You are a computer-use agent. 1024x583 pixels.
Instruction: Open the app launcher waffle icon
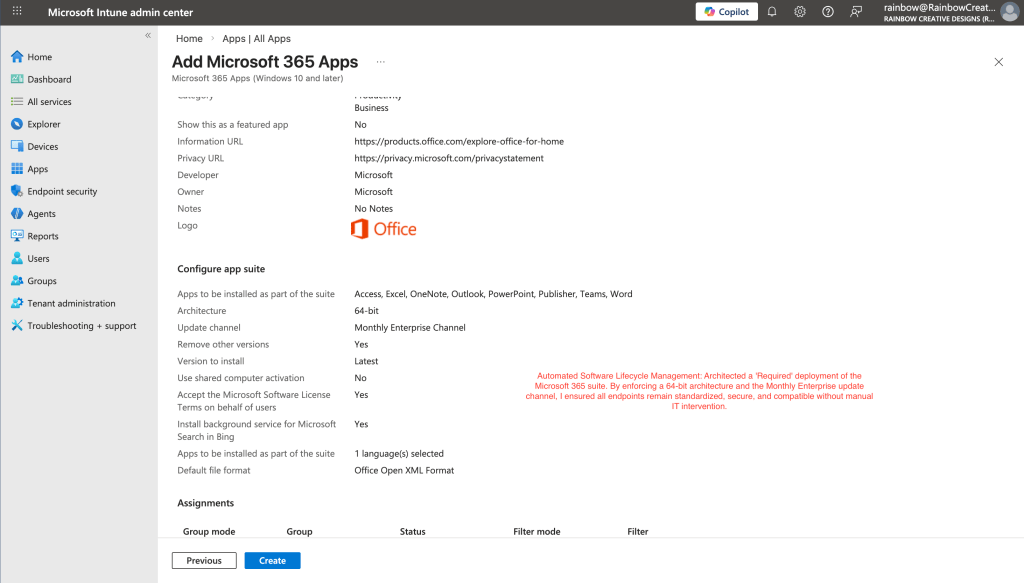[x=17, y=12]
